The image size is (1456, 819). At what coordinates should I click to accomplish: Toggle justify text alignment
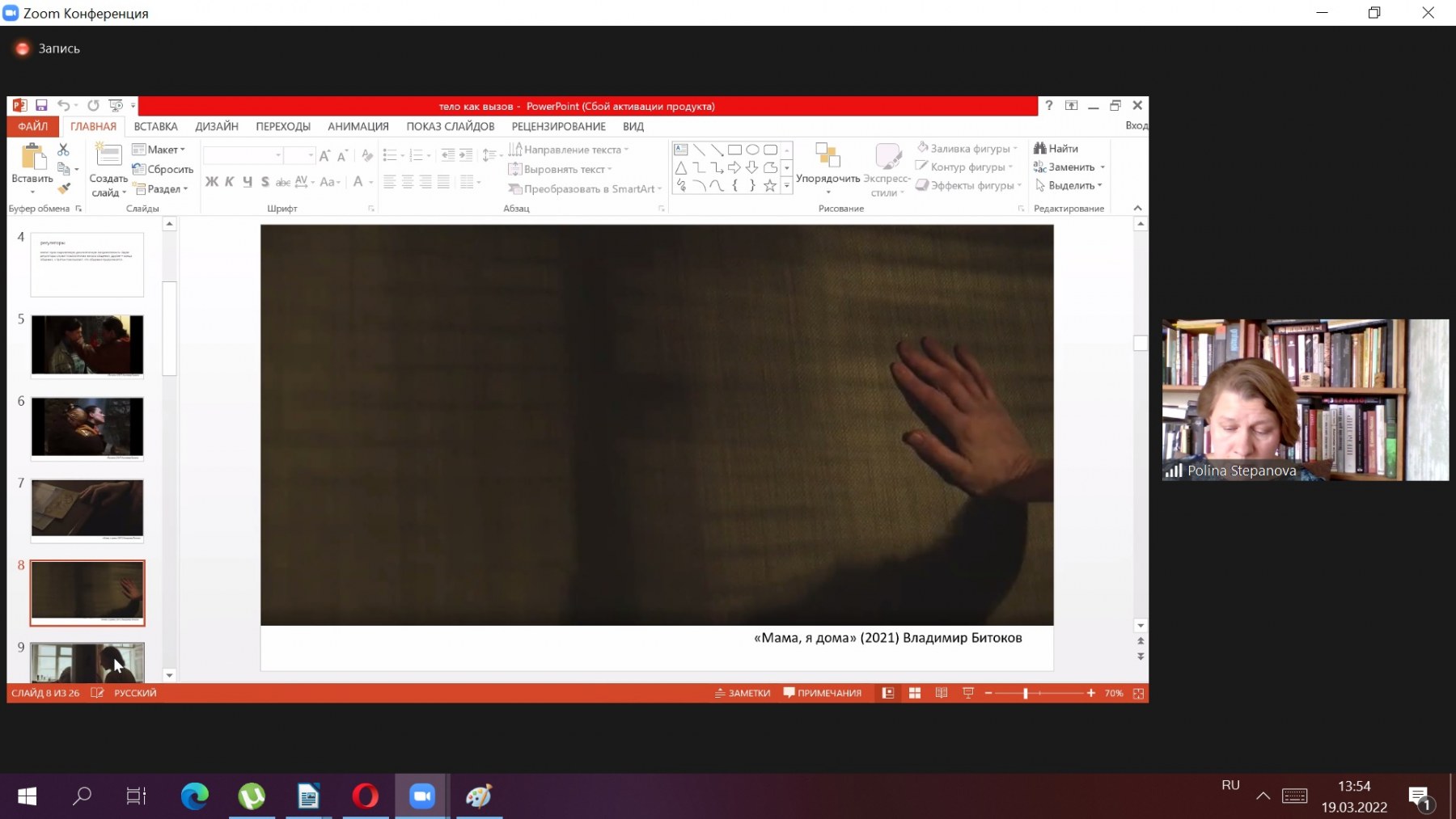[x=443, y=182]
